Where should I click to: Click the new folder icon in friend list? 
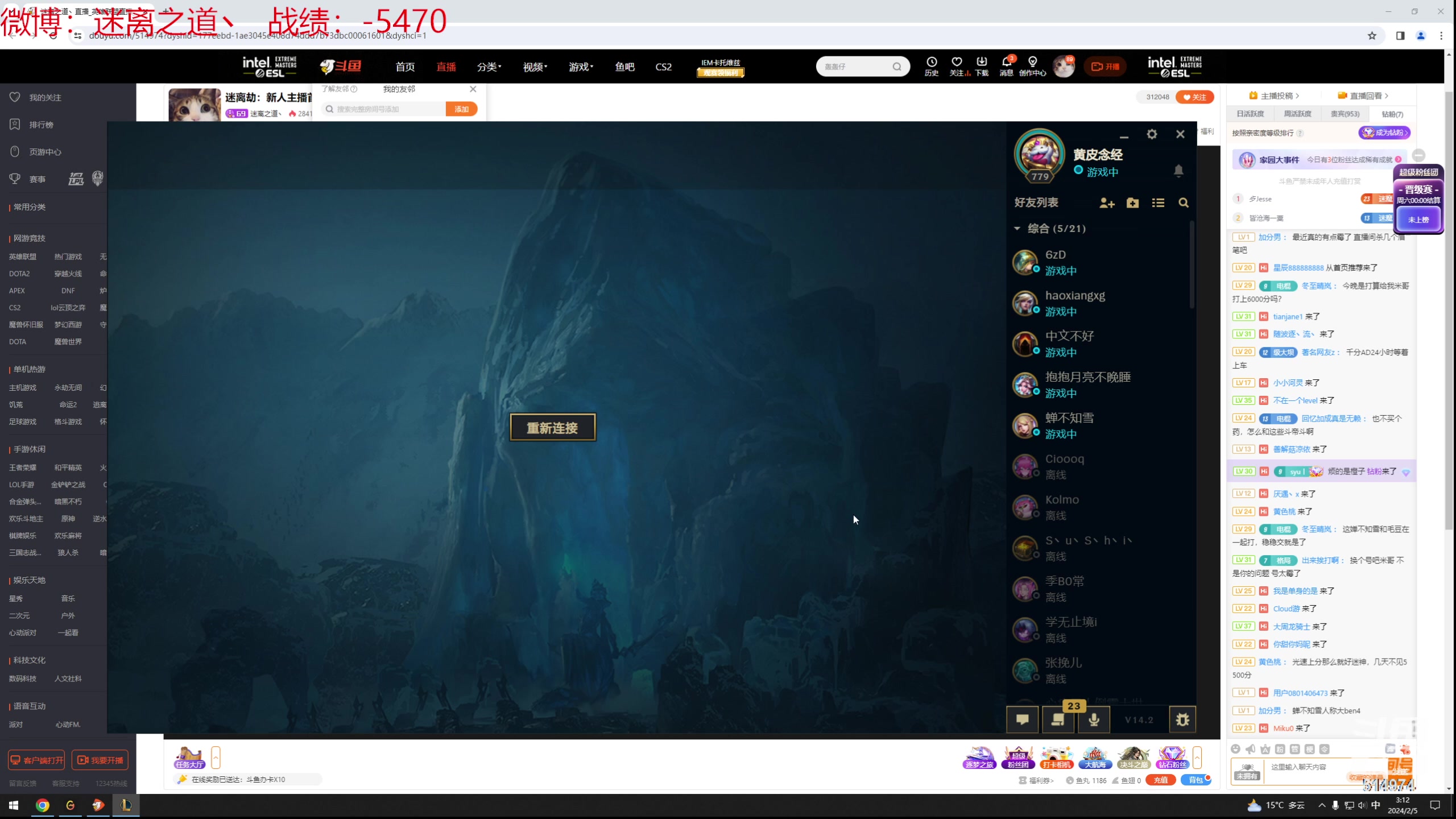1132,203
